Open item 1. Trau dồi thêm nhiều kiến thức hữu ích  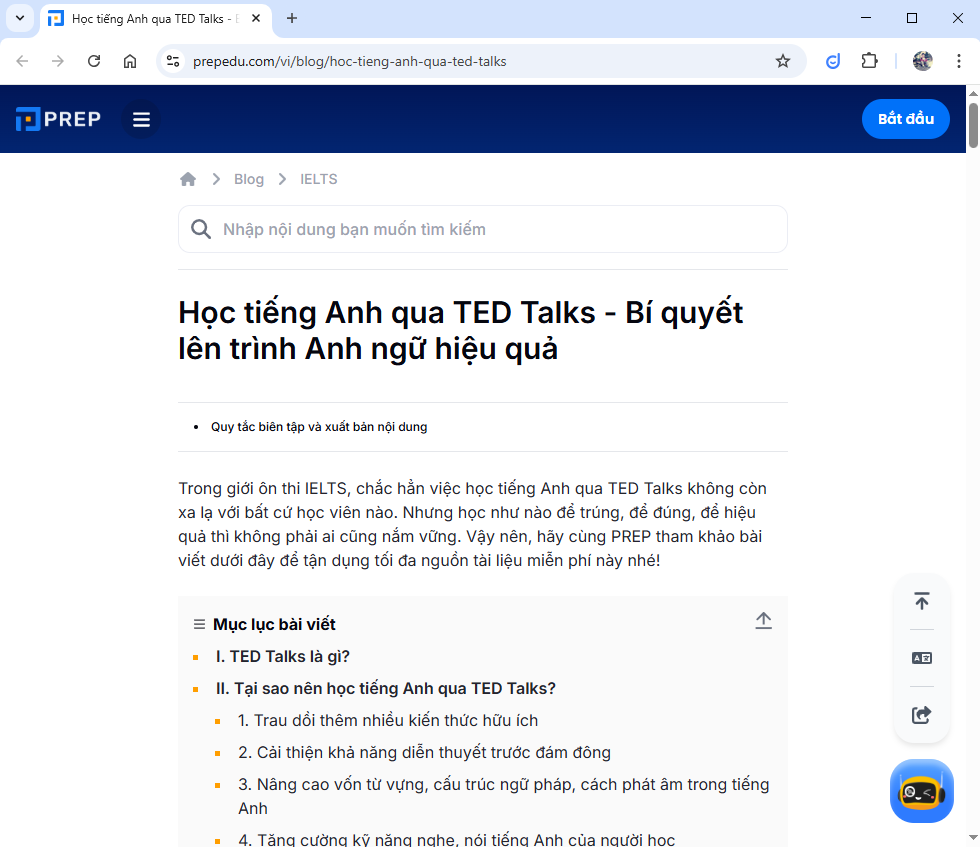click(x=388, y=720)
